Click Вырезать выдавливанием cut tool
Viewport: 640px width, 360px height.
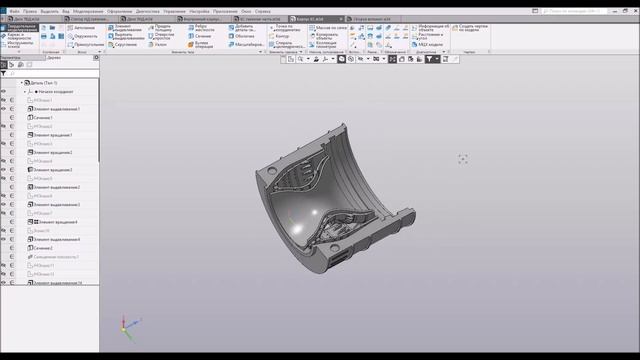[x=126, y=36]
